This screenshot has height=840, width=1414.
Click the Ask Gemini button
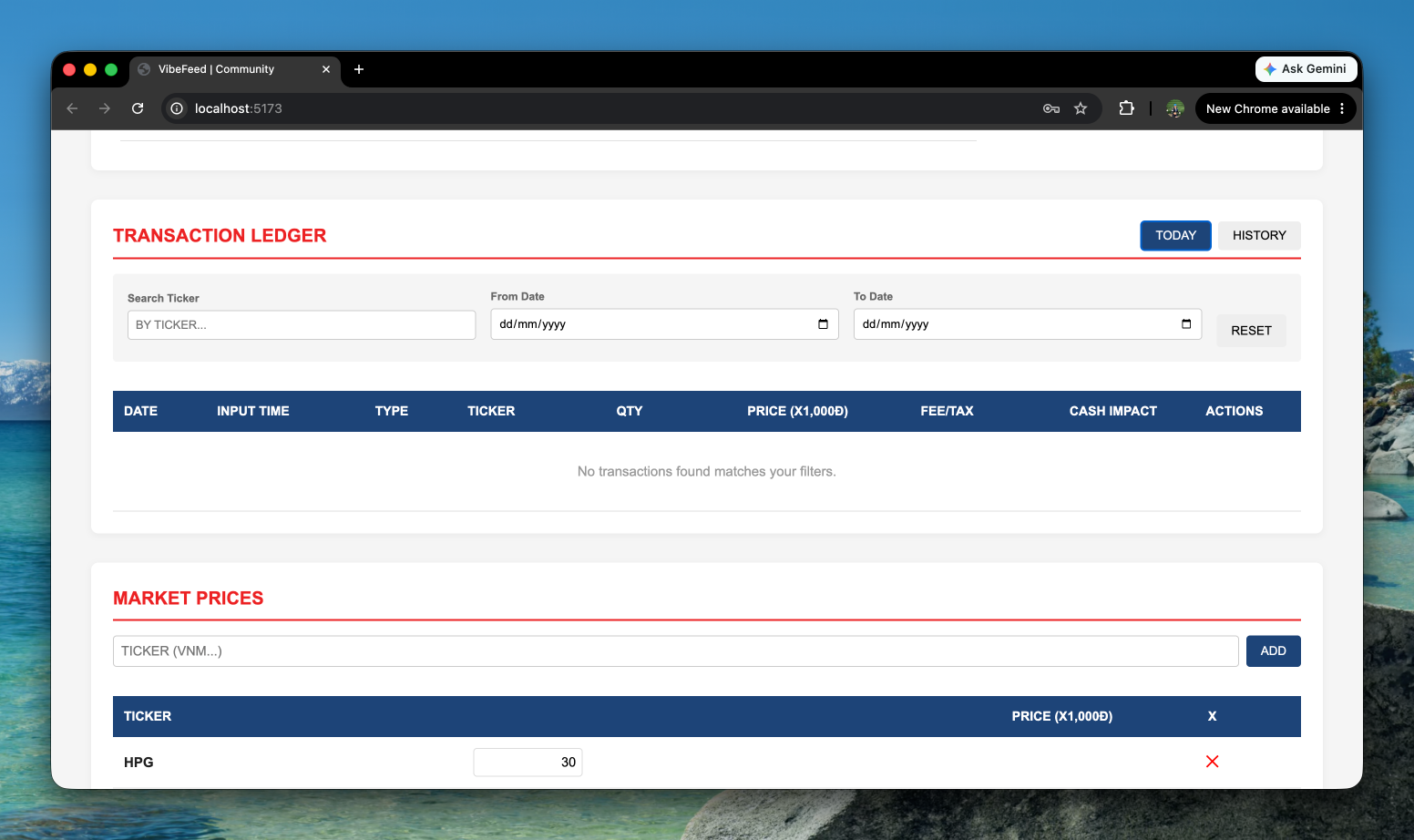coord(1306,69)
